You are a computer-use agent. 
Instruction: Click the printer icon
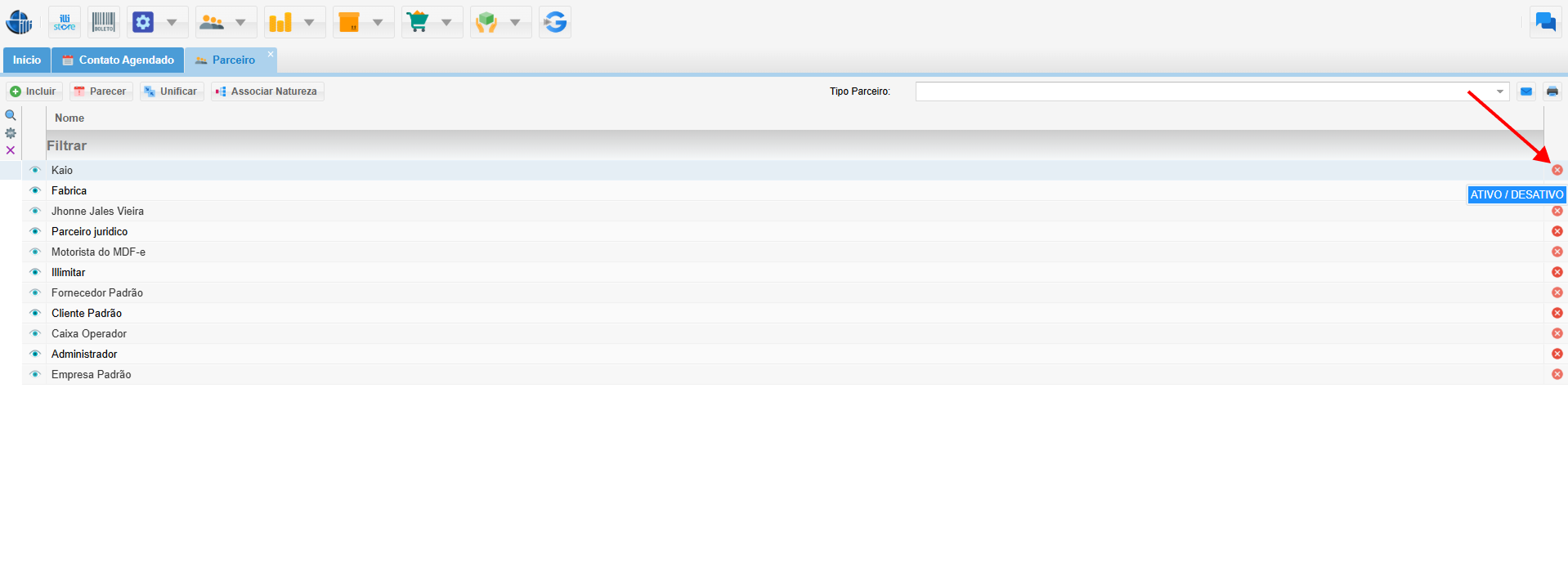pos(1552,91)
